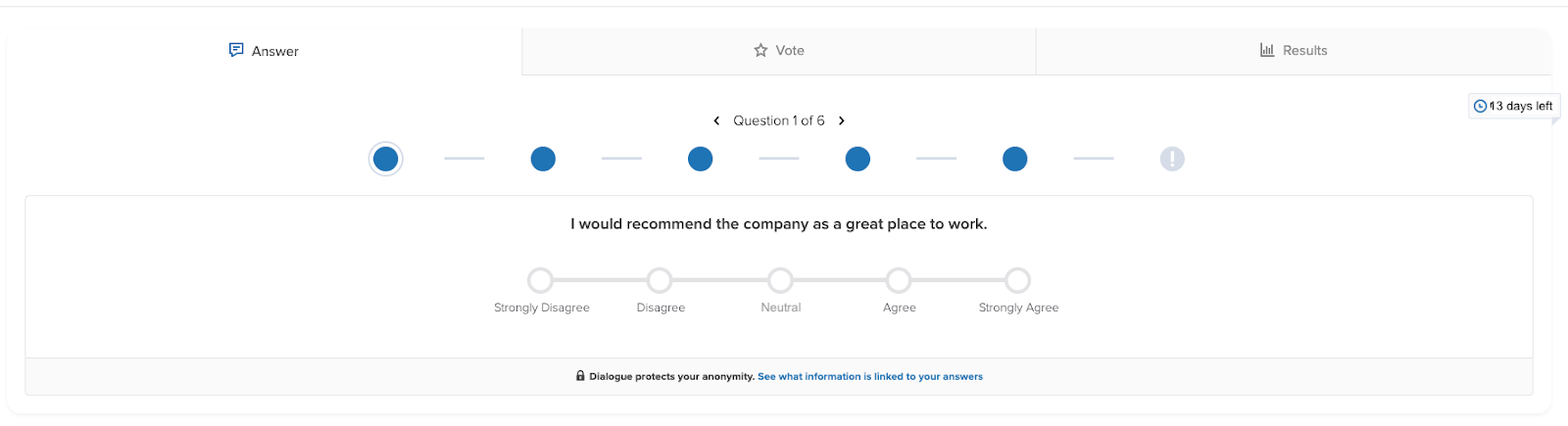The width and height of the screenshot is (1568, 426).
Task: Click the clock icon beside days left
Action: tap(1480, 106)
